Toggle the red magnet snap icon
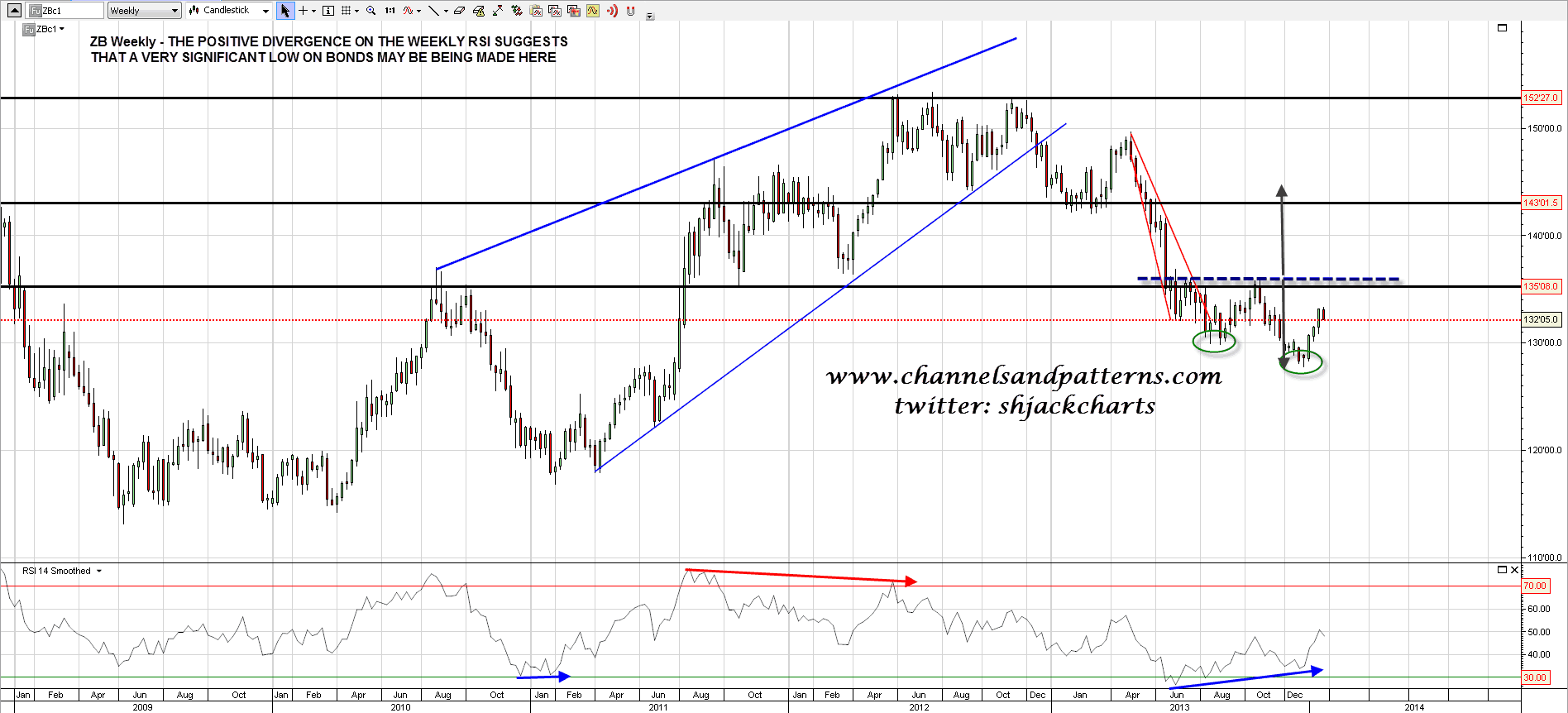Viewport: 1568px width, 713px height. click(x=631, y=11)
